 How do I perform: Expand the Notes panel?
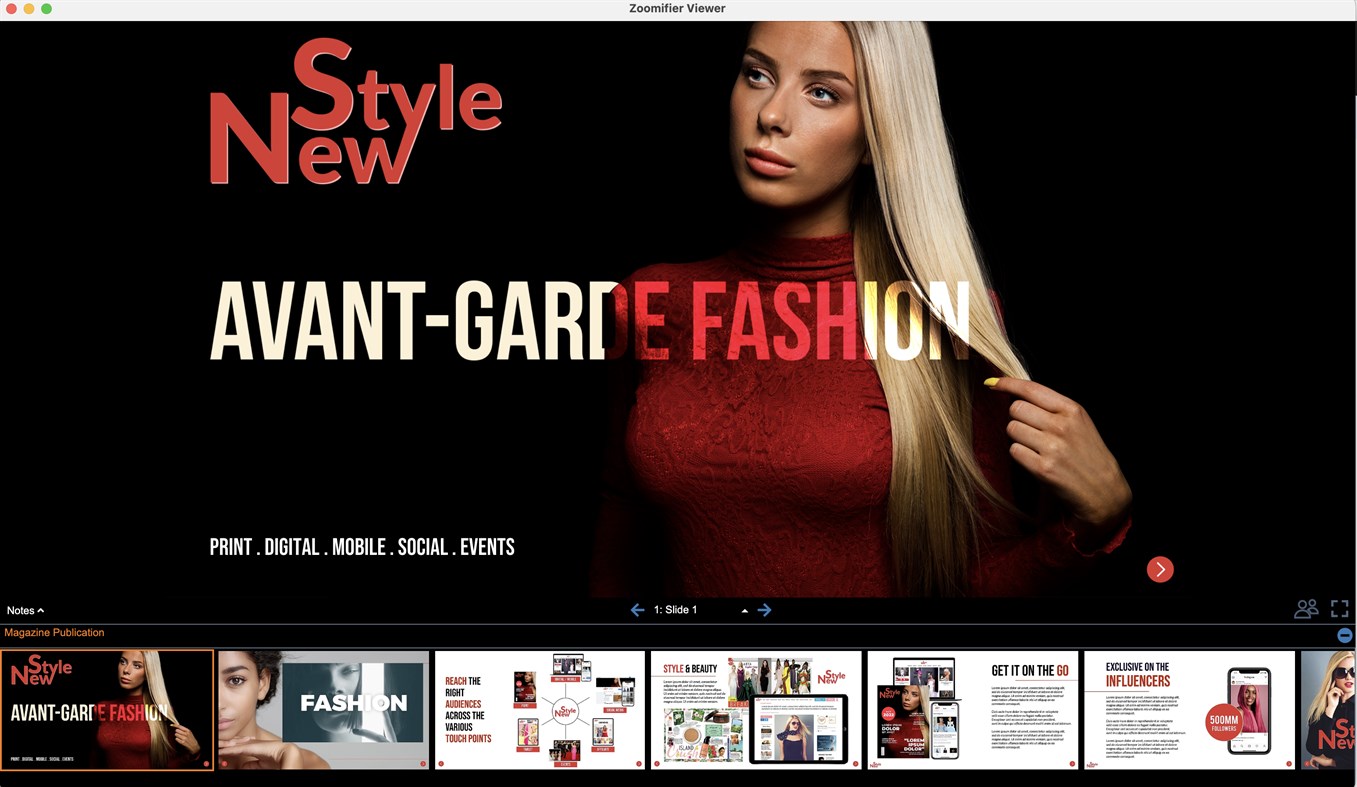click(x=25, y=610)
